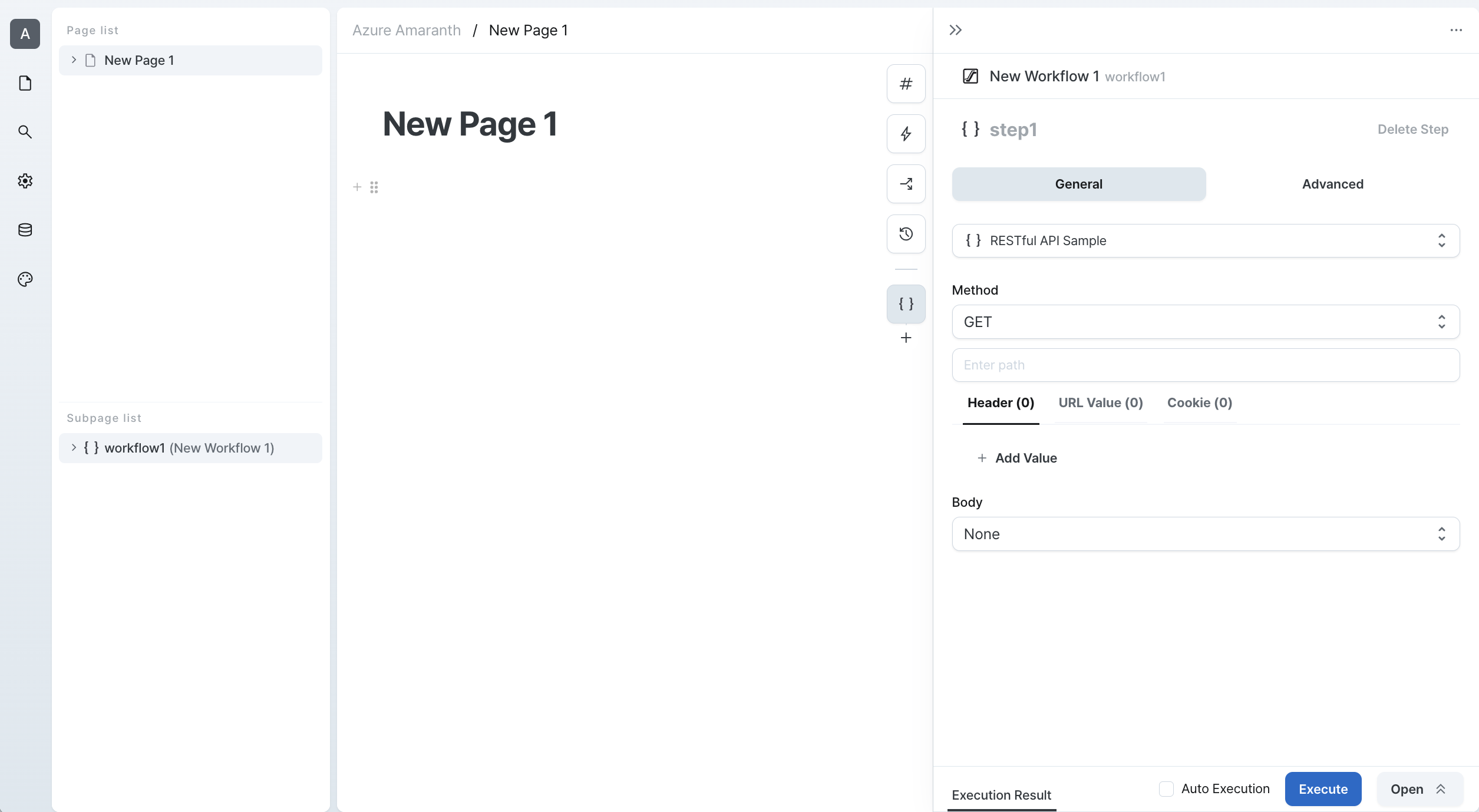Click the six-dot drag handle icon

pyautogui.click(x=374, y=187)
